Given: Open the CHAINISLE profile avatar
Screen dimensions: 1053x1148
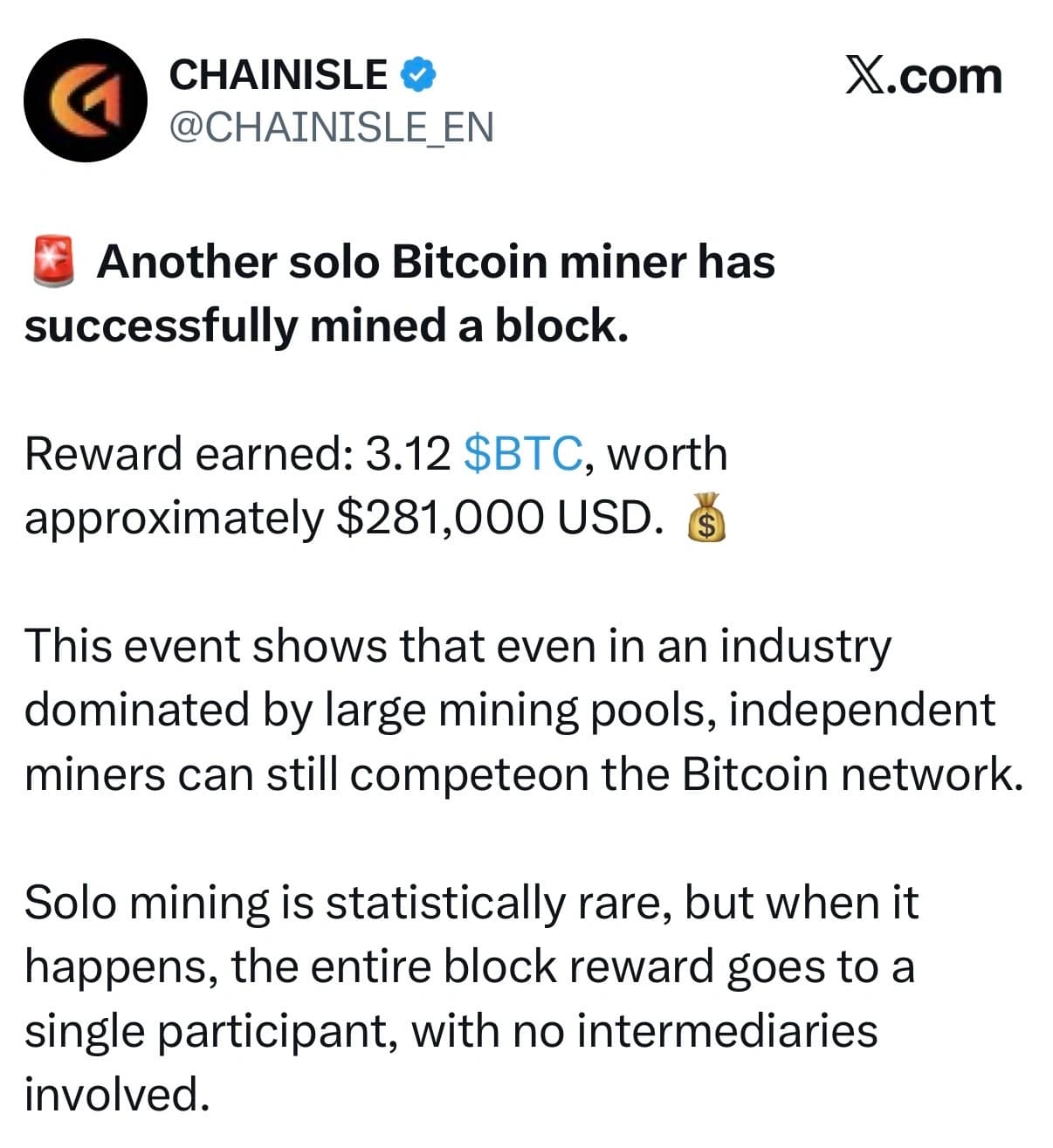Looking at the screenshot, I should pyautogui.click(x=86, y=100).
